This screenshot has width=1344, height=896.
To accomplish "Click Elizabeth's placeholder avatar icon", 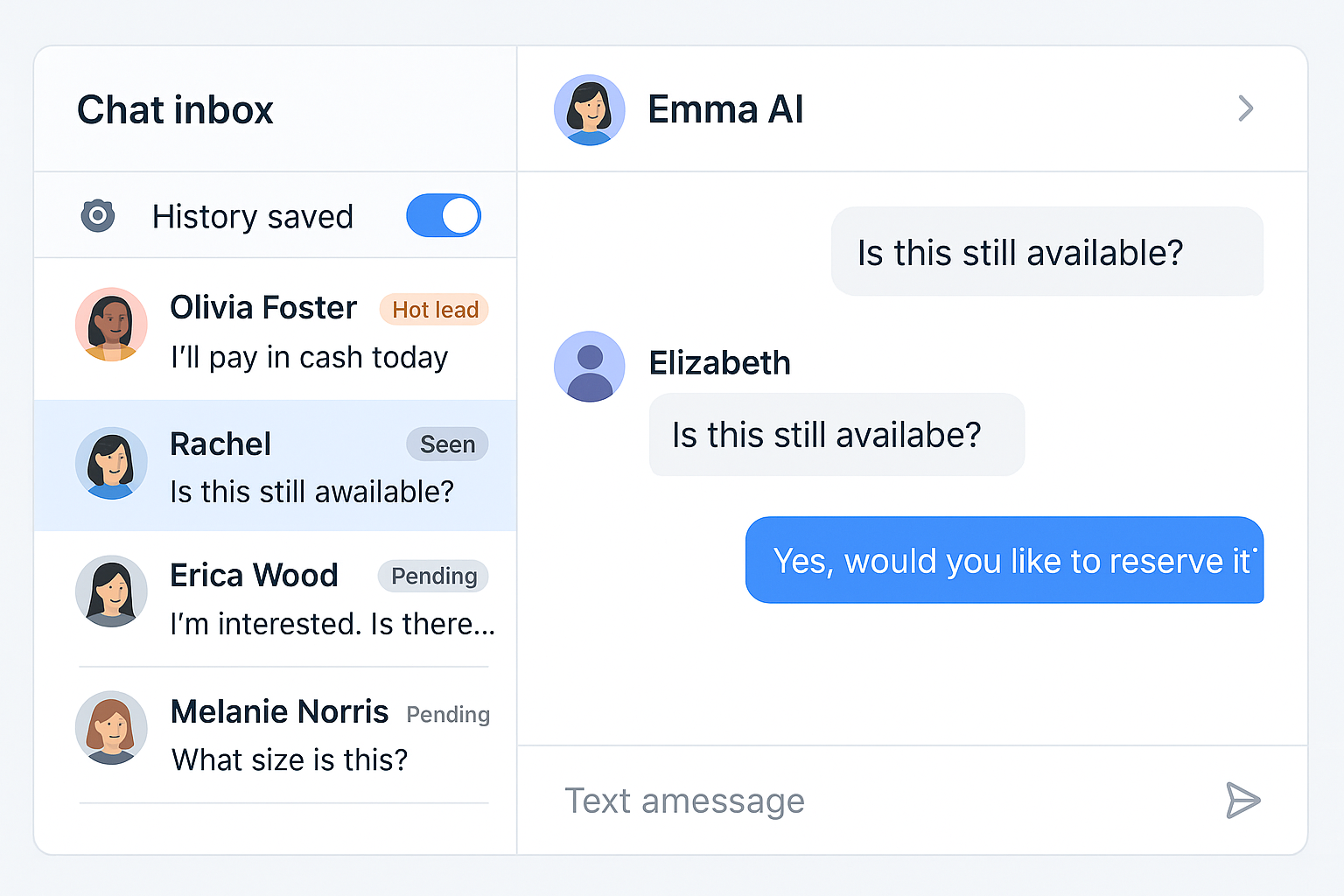I will pos(590,367).
